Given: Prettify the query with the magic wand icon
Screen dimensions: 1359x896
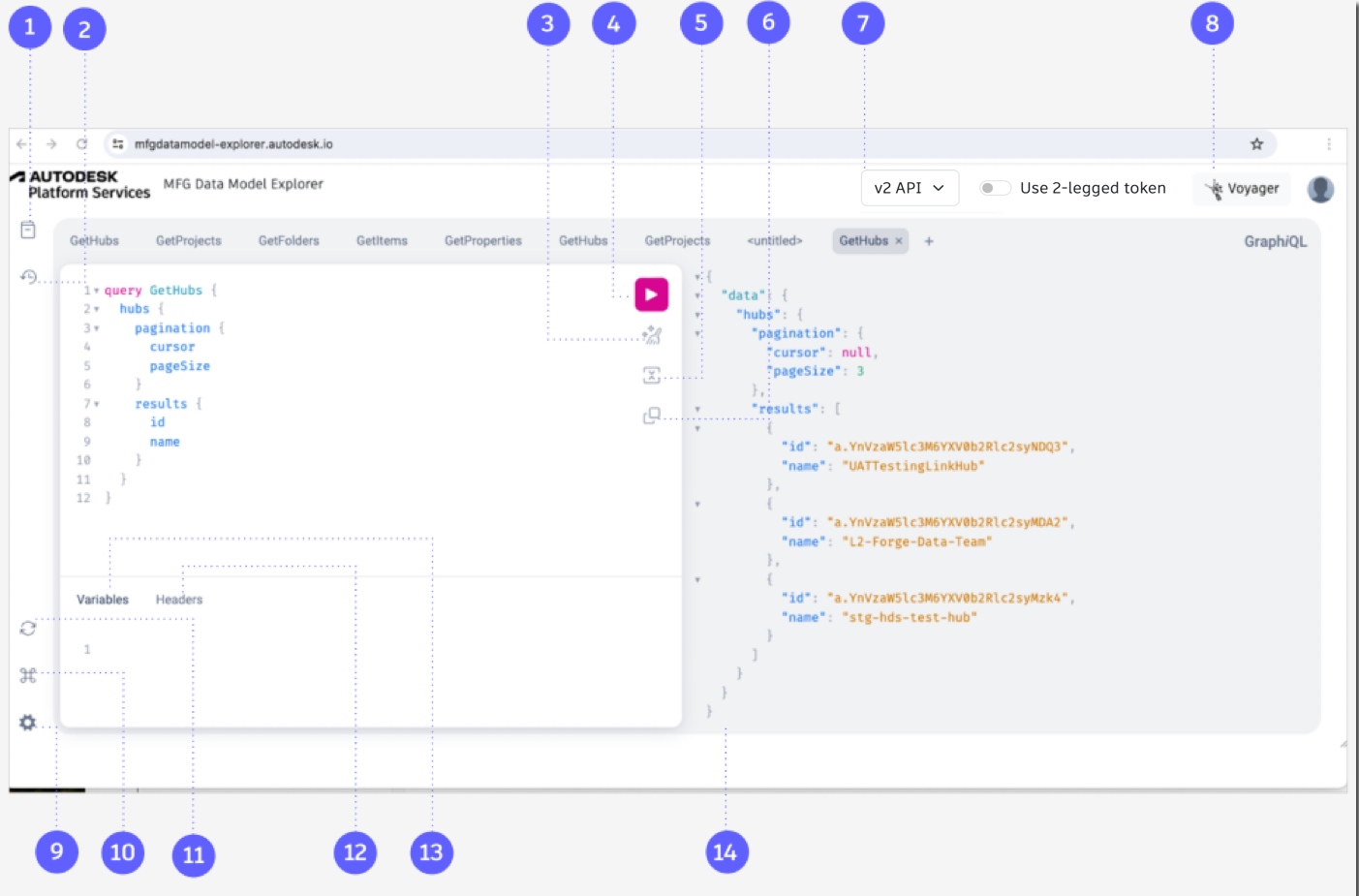Looking at the screenshot, I should (x=652, y=336).
